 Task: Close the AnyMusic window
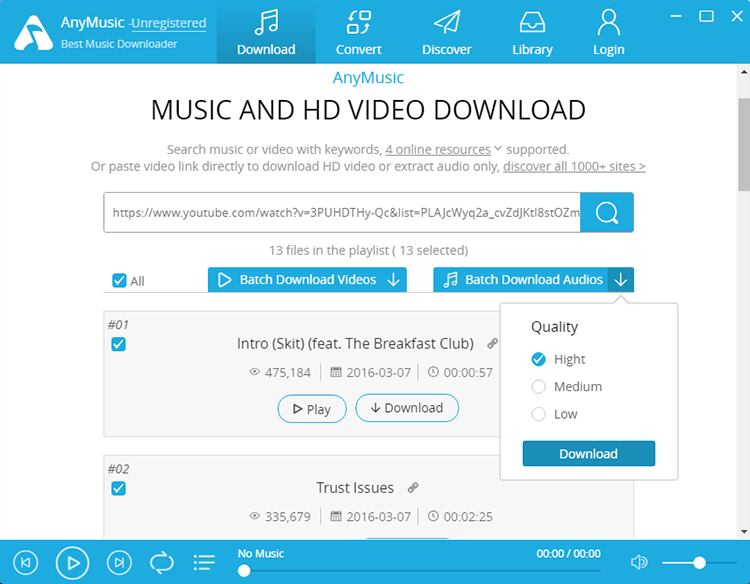pyautogui.click(x=737, y=16)
